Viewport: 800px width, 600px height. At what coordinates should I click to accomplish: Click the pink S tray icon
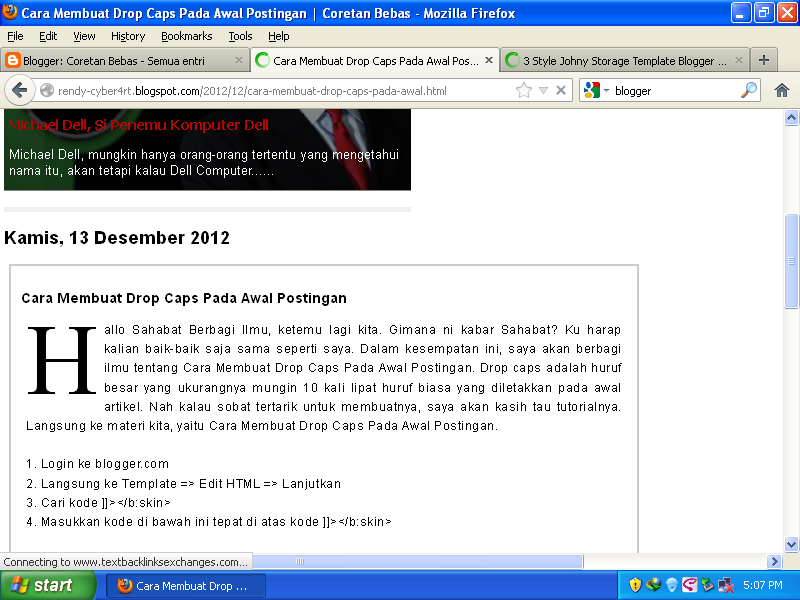click(689, 585)
